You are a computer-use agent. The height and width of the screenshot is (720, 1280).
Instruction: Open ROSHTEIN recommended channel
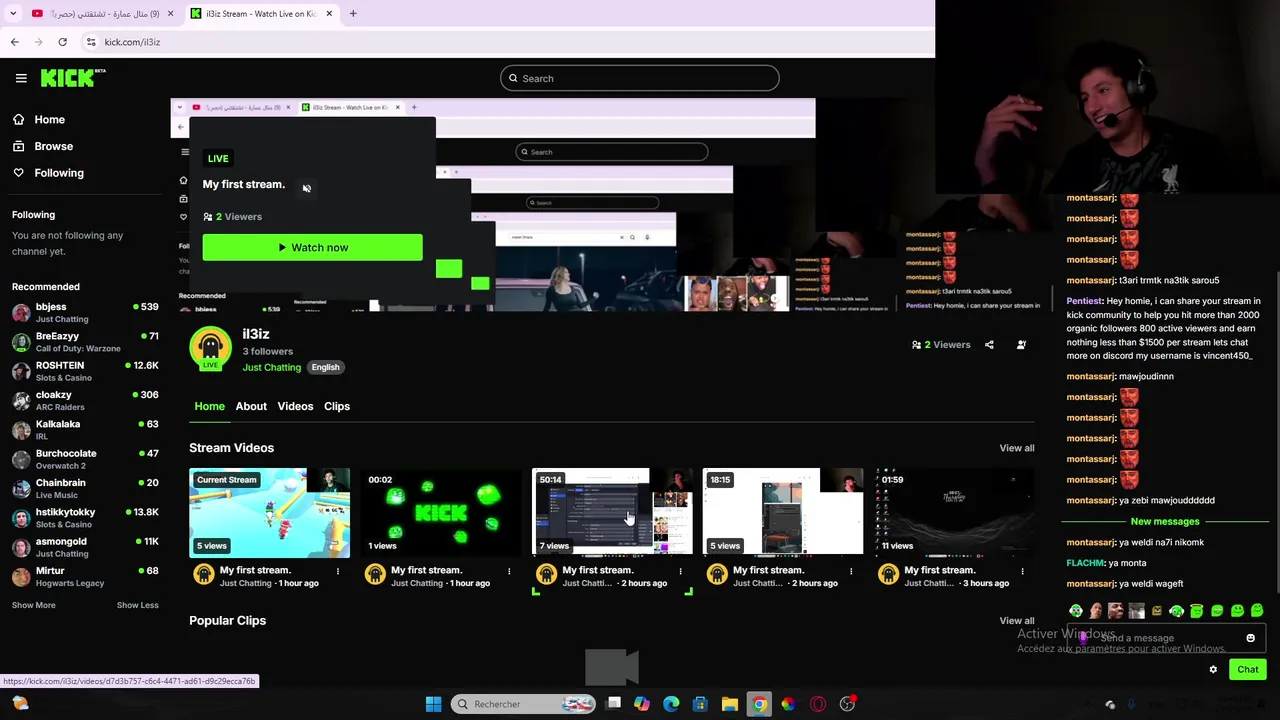85,371
